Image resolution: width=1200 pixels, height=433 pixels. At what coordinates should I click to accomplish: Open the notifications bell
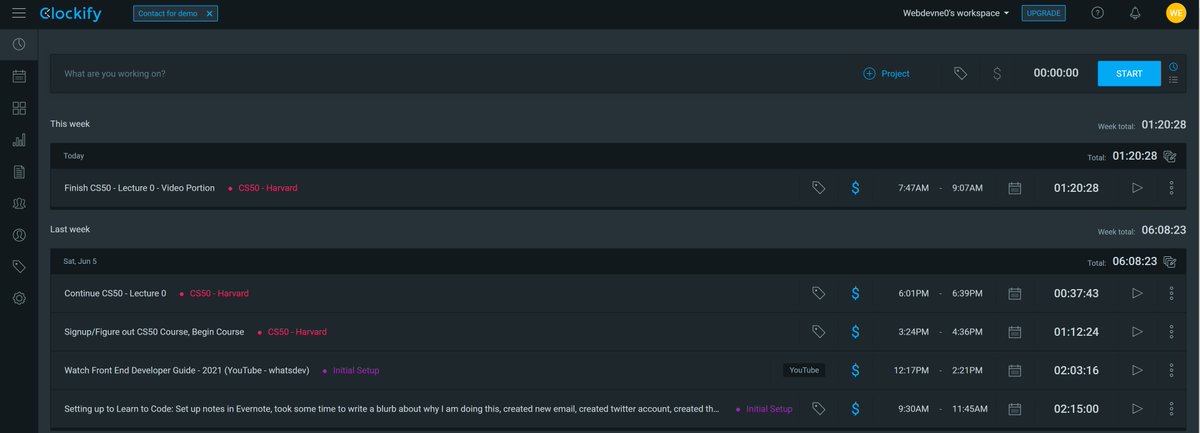(x=1135, y=13)
